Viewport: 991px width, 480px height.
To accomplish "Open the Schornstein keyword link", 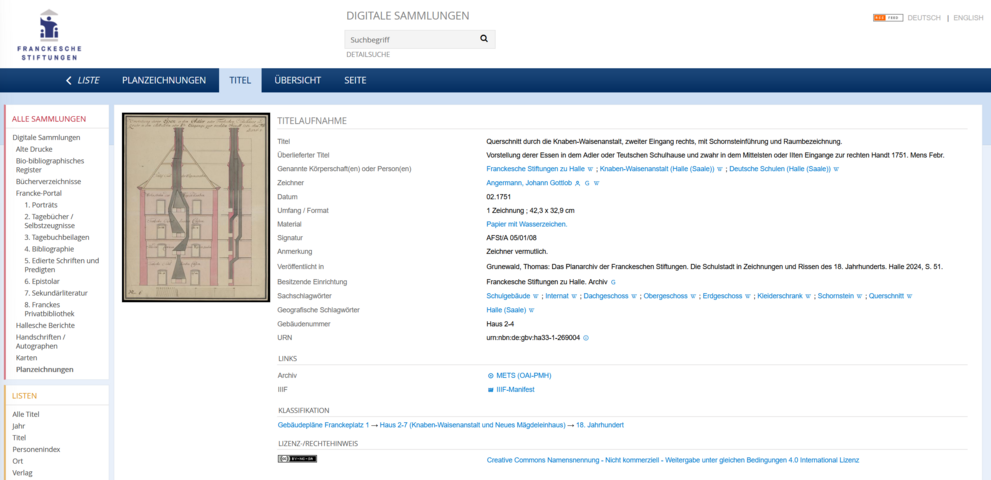I will (x=836, y=296).
